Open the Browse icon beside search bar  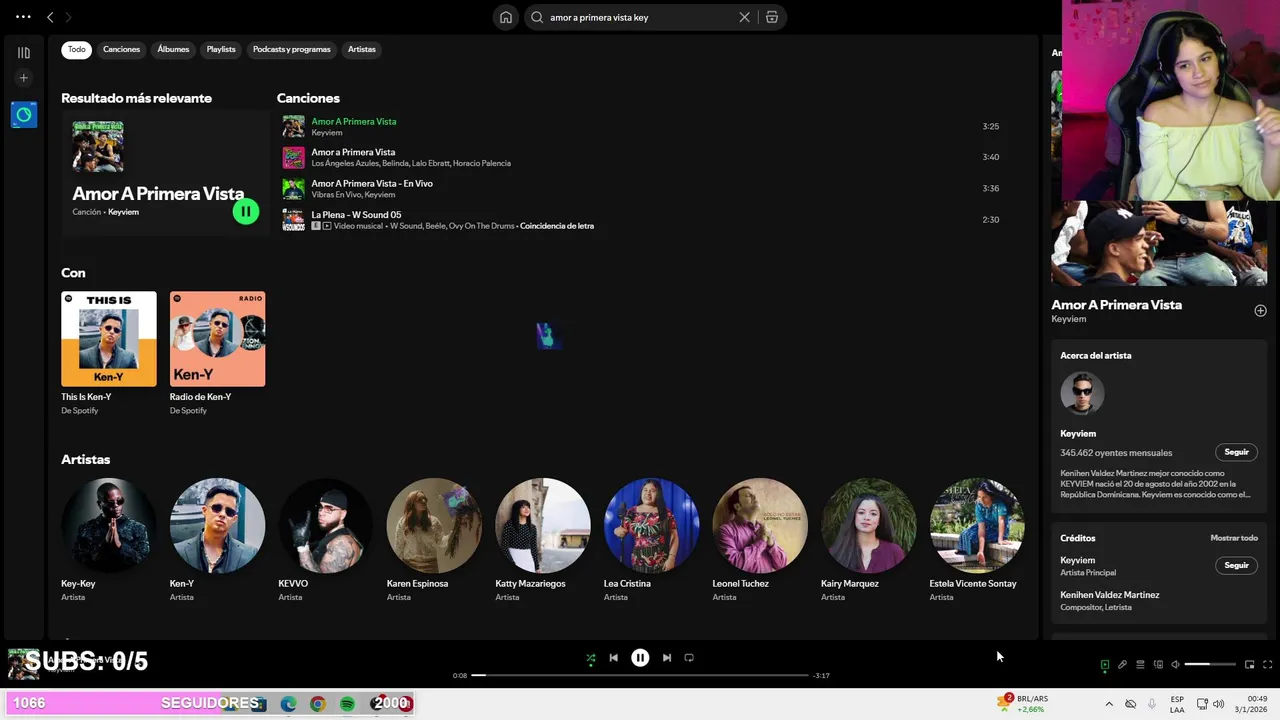[772, 17]
